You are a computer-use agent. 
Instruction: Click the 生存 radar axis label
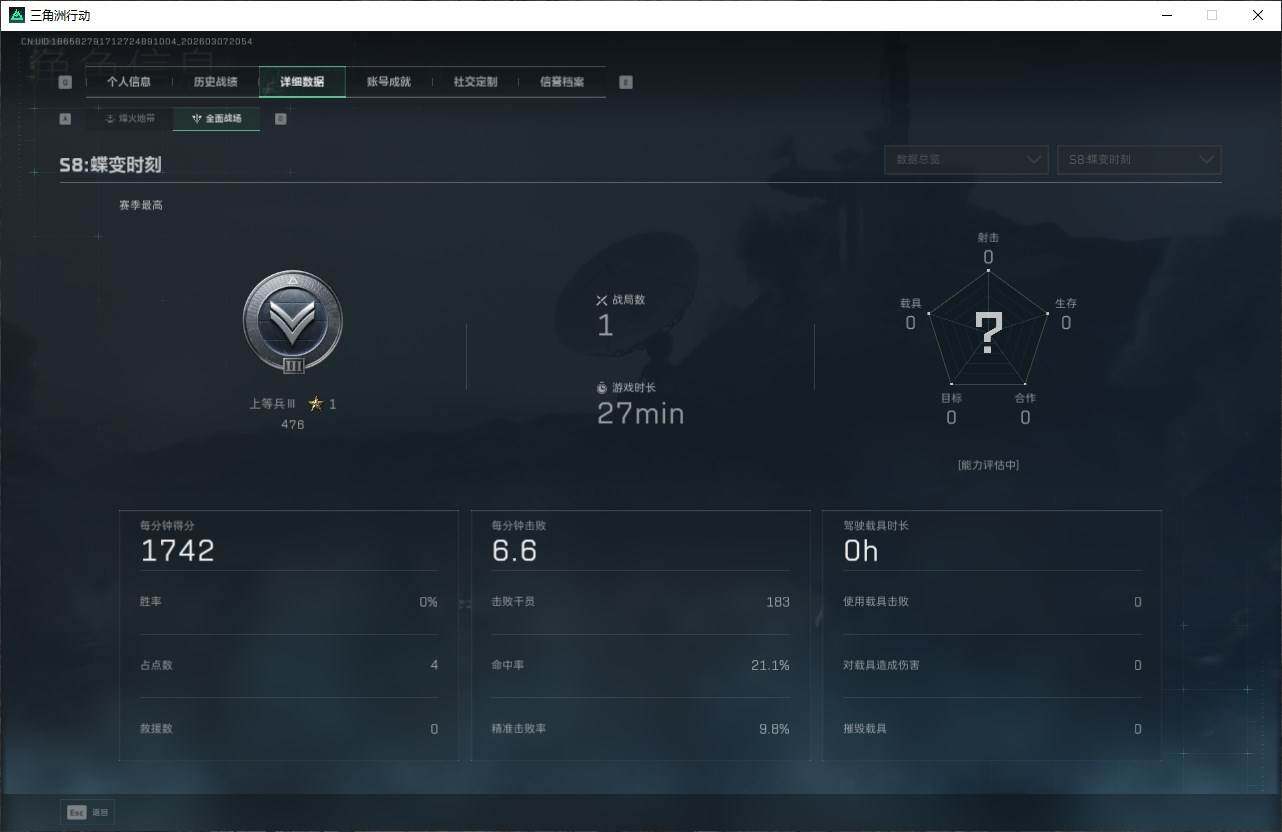tap(1066, 303)
